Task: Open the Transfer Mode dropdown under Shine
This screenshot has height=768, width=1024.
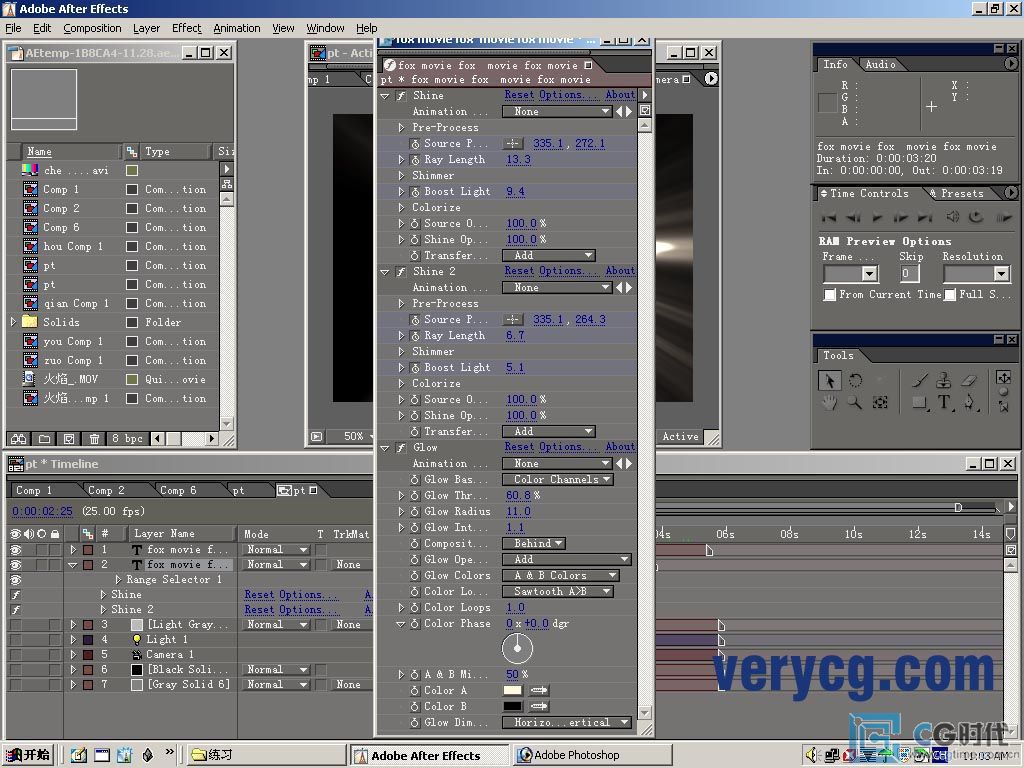Action: coord(549,255)
